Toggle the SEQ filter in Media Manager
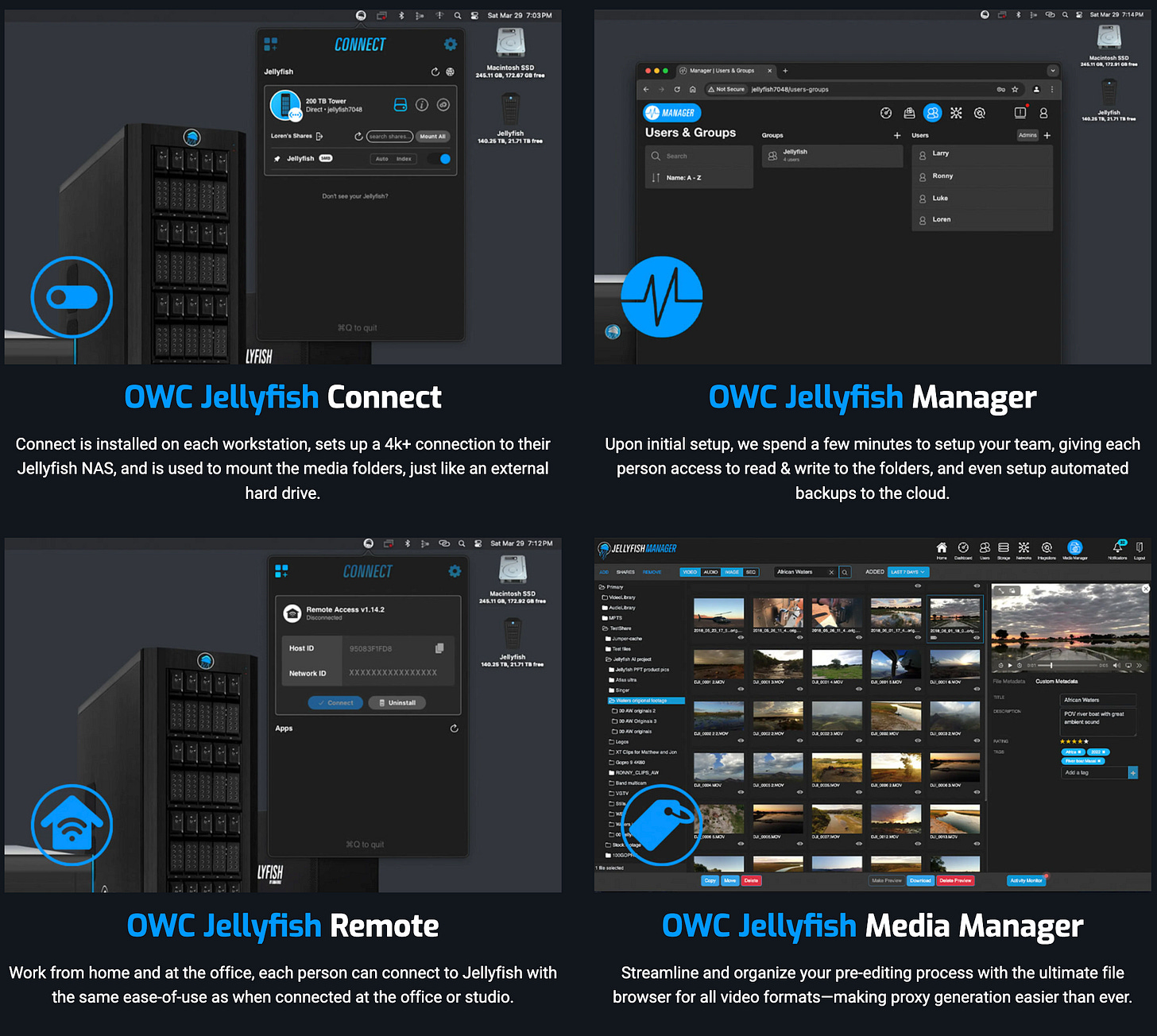The image size is (1157, 1036). click(751, 572)
